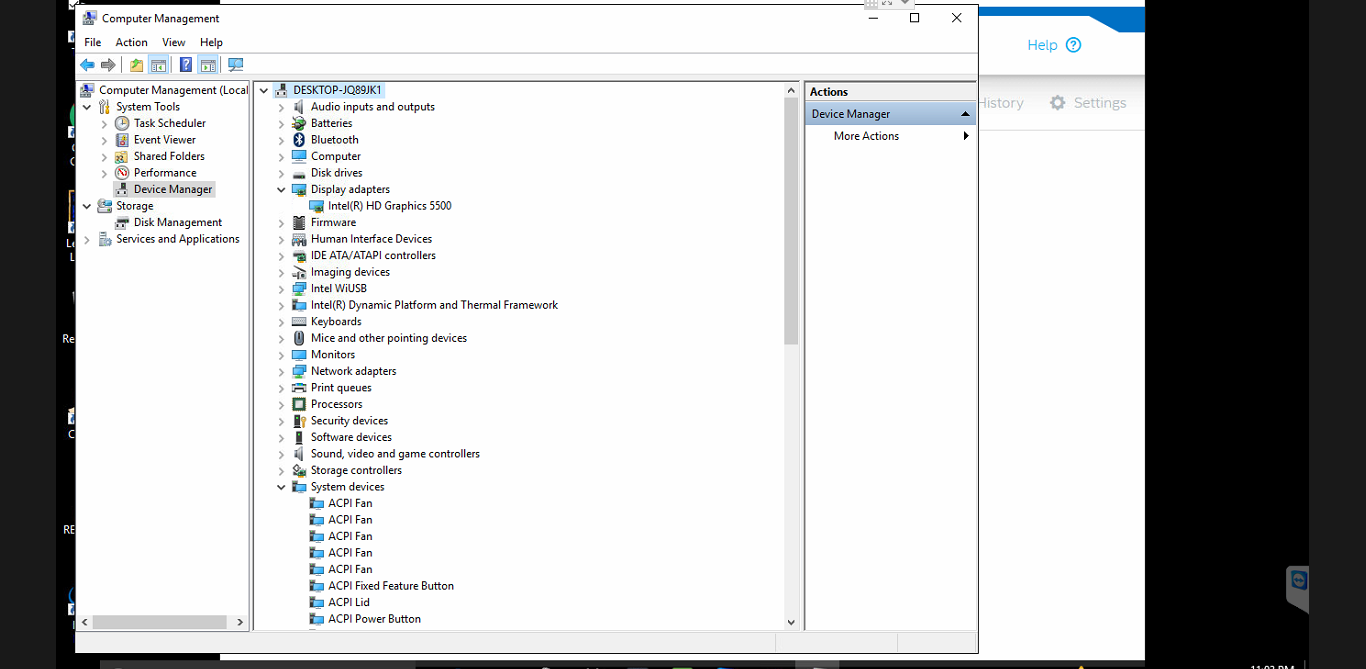Select the ACPI Power Button device
The height and width of the screenshot is (669, 1366).
(x=375, y=619)
